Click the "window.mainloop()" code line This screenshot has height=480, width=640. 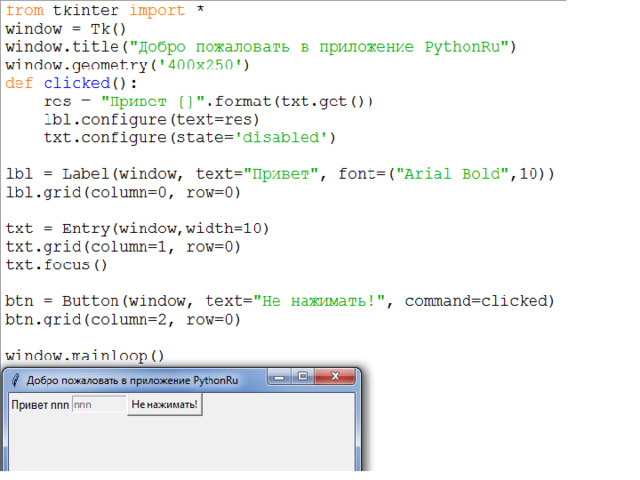point(85,355)
